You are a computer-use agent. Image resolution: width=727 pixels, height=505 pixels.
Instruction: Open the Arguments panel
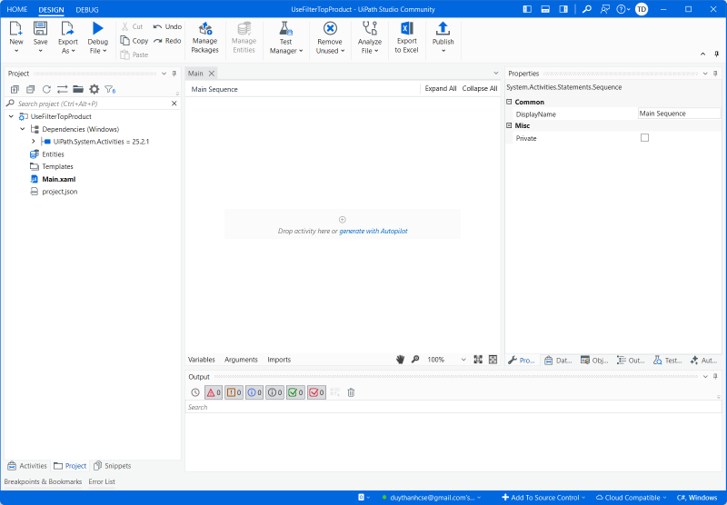coord(241,359)
